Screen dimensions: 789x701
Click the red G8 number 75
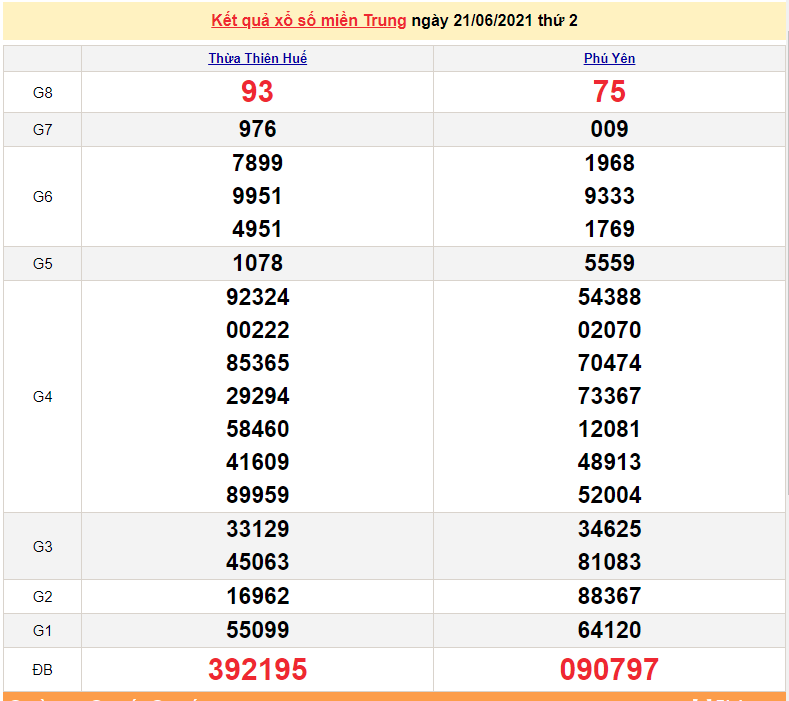click(x=609, y=92)
